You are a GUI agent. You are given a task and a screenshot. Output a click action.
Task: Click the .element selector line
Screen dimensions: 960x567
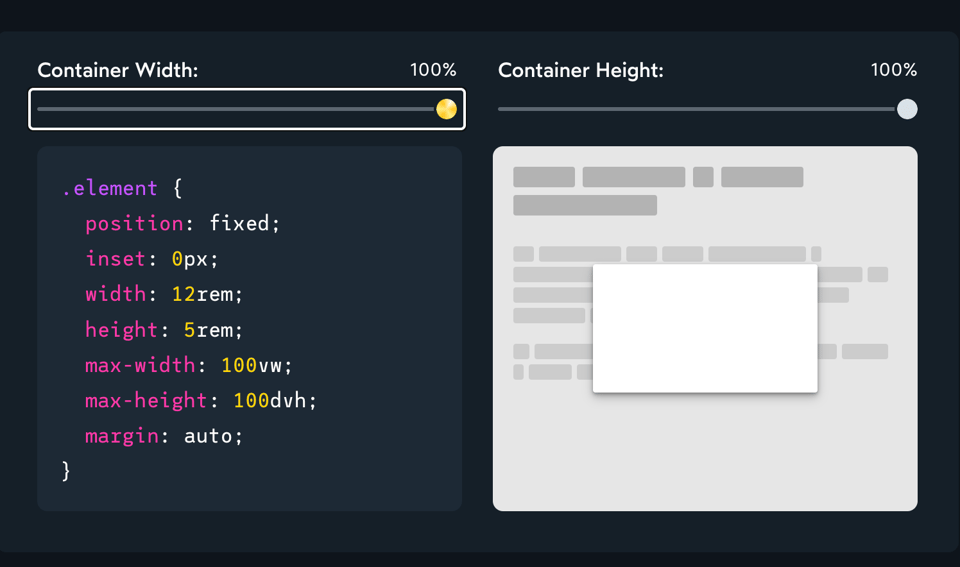[x=122, y=188]
